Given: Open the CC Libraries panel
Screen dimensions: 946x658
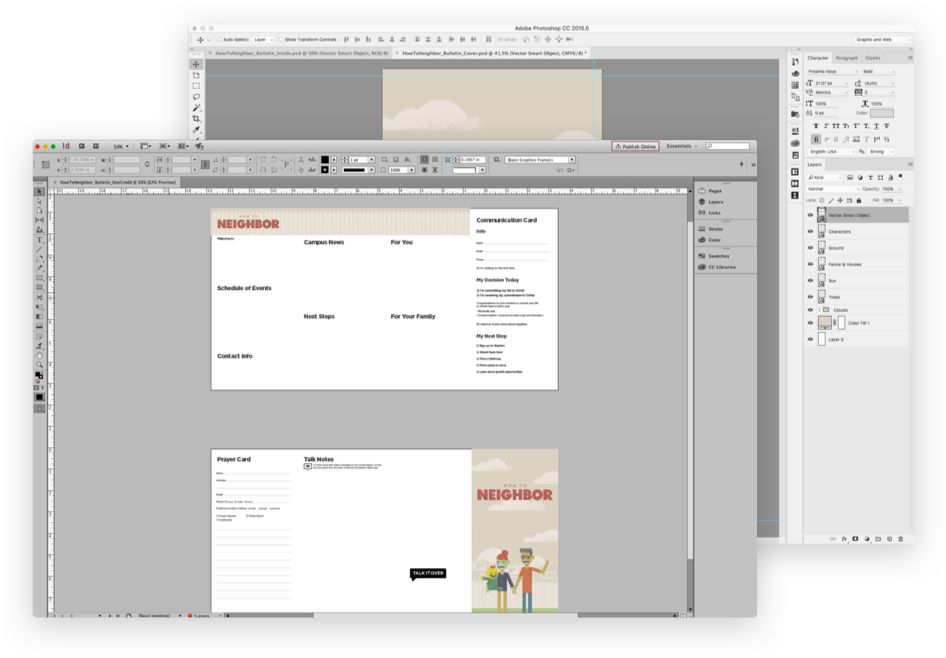Looking at the screenshot, I should [x=722, y=267].
